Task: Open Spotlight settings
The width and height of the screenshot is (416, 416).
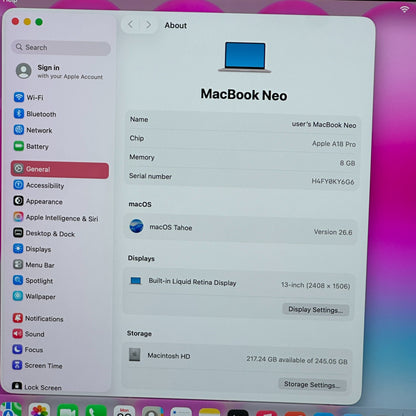Action: click(33, 281)
